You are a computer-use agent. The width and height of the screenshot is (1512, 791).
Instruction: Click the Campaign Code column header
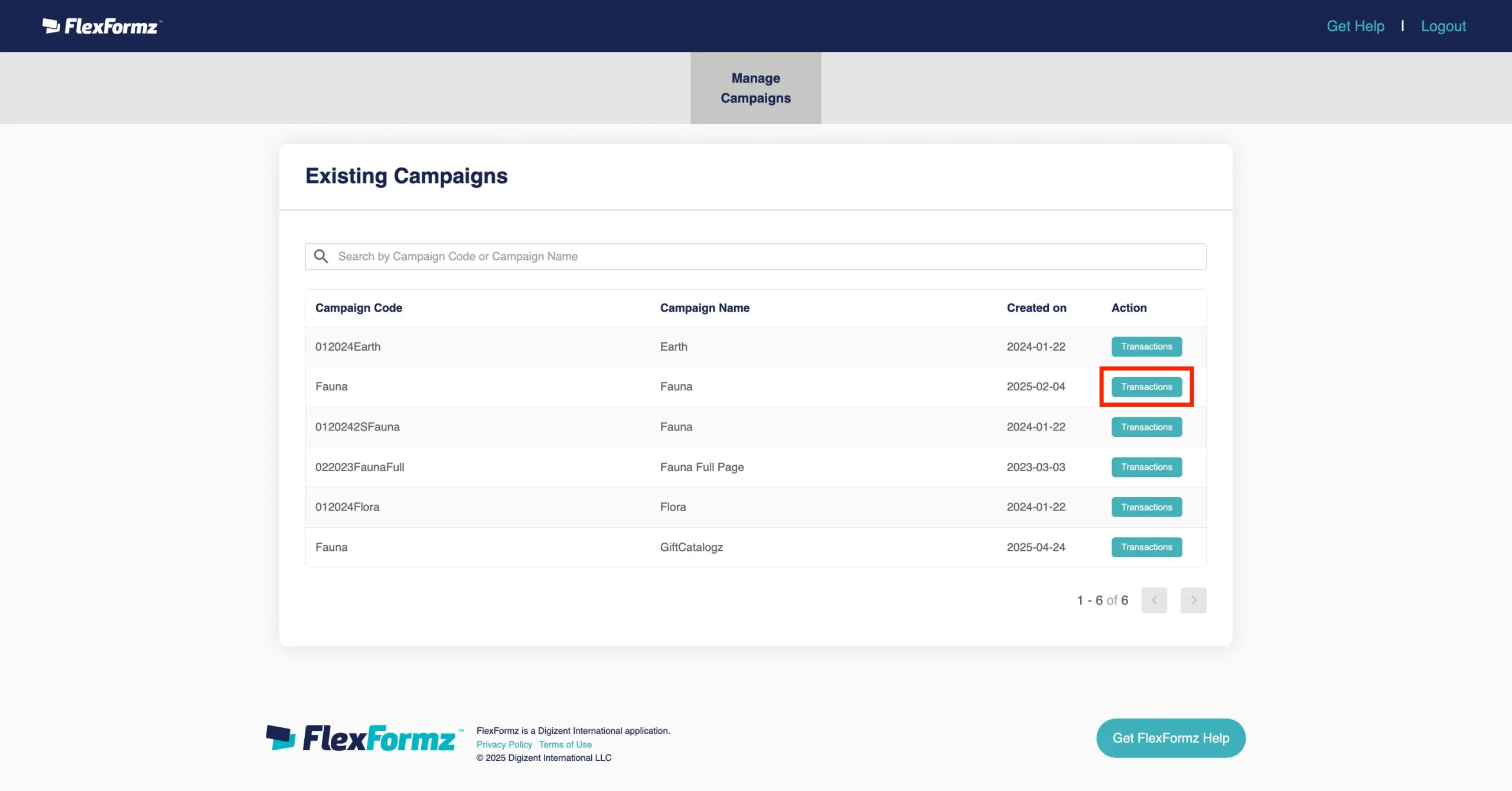tap(359, 308)
